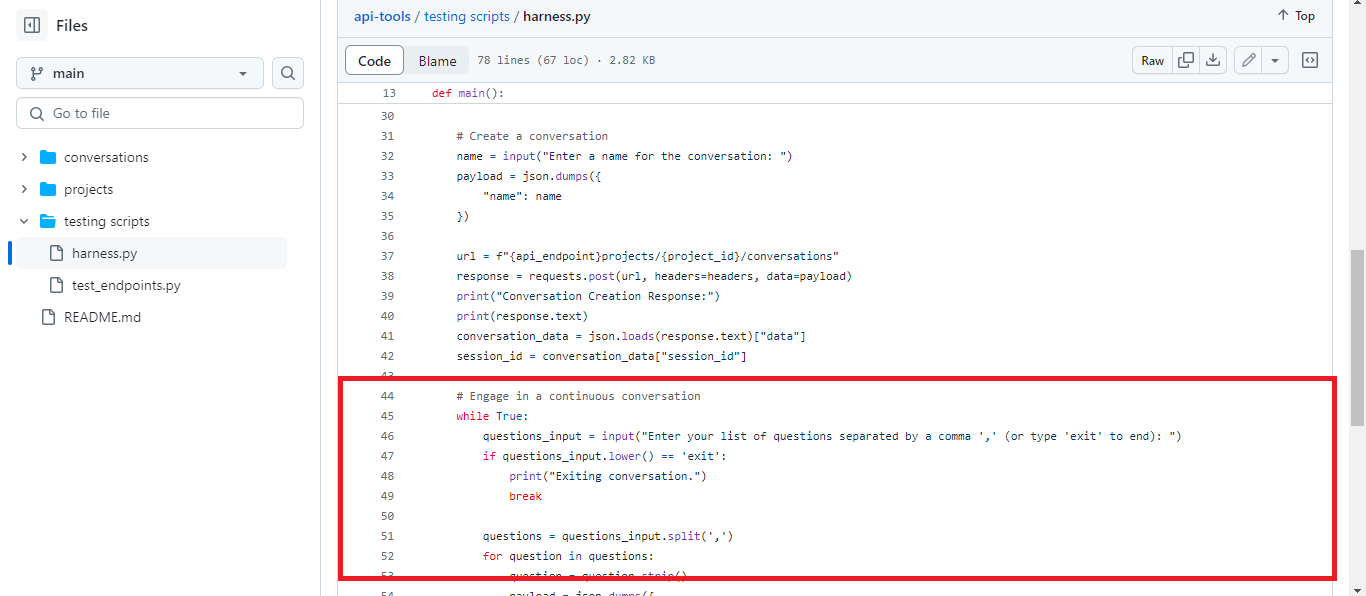Open README.md from the sidebar
The image size is (1366, 596).
click(x=103, y=317)
